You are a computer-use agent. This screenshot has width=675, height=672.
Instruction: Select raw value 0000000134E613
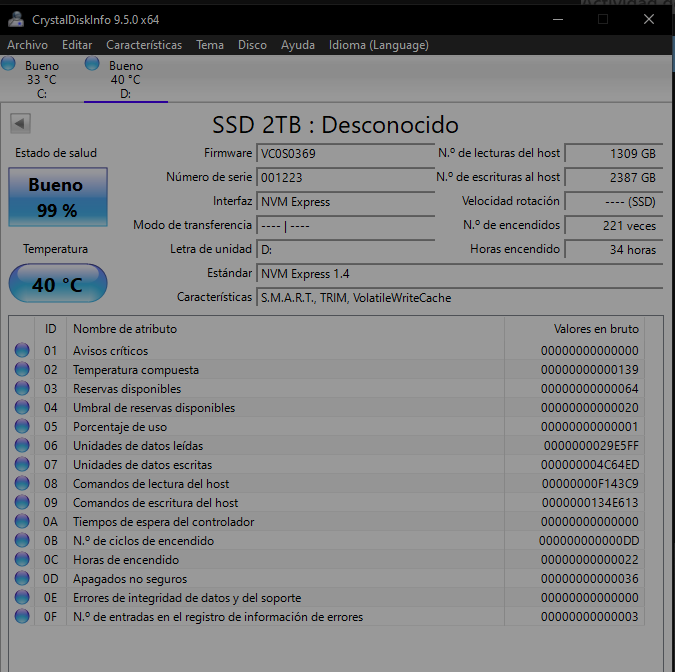tap(590, 502)
